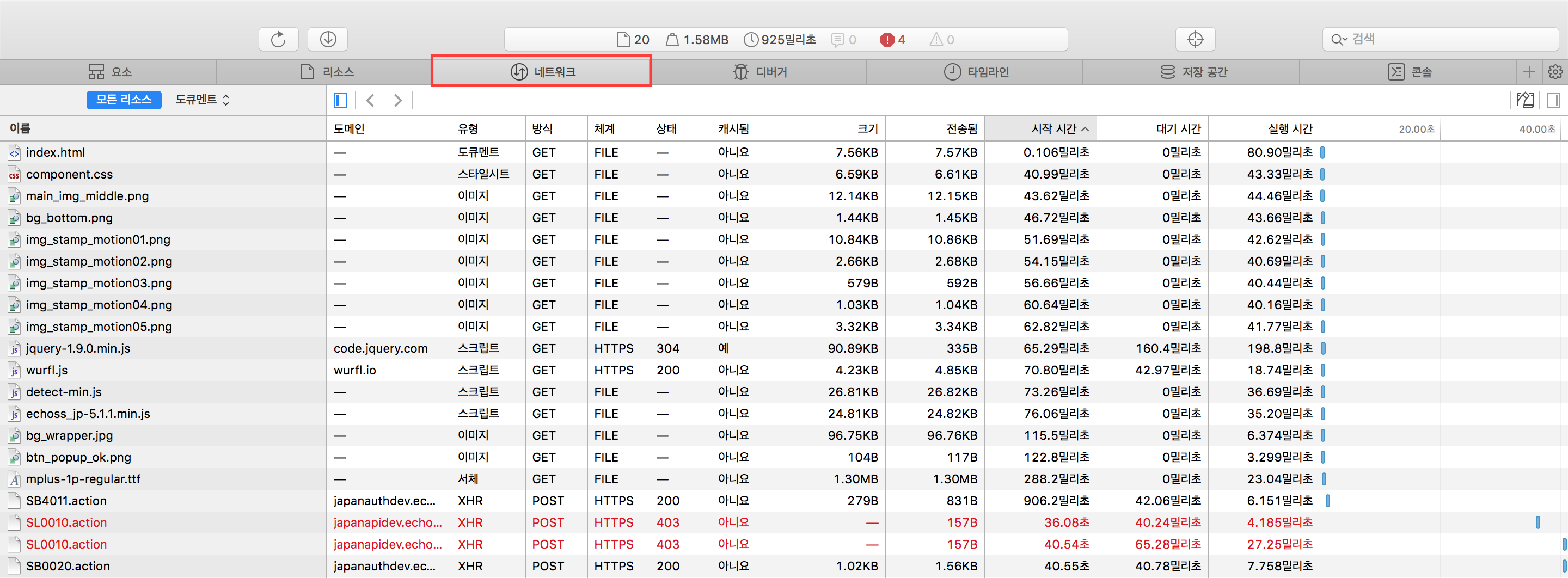
Task: Click the 40.00초 timeline ruler mark
Action: 1537,129
